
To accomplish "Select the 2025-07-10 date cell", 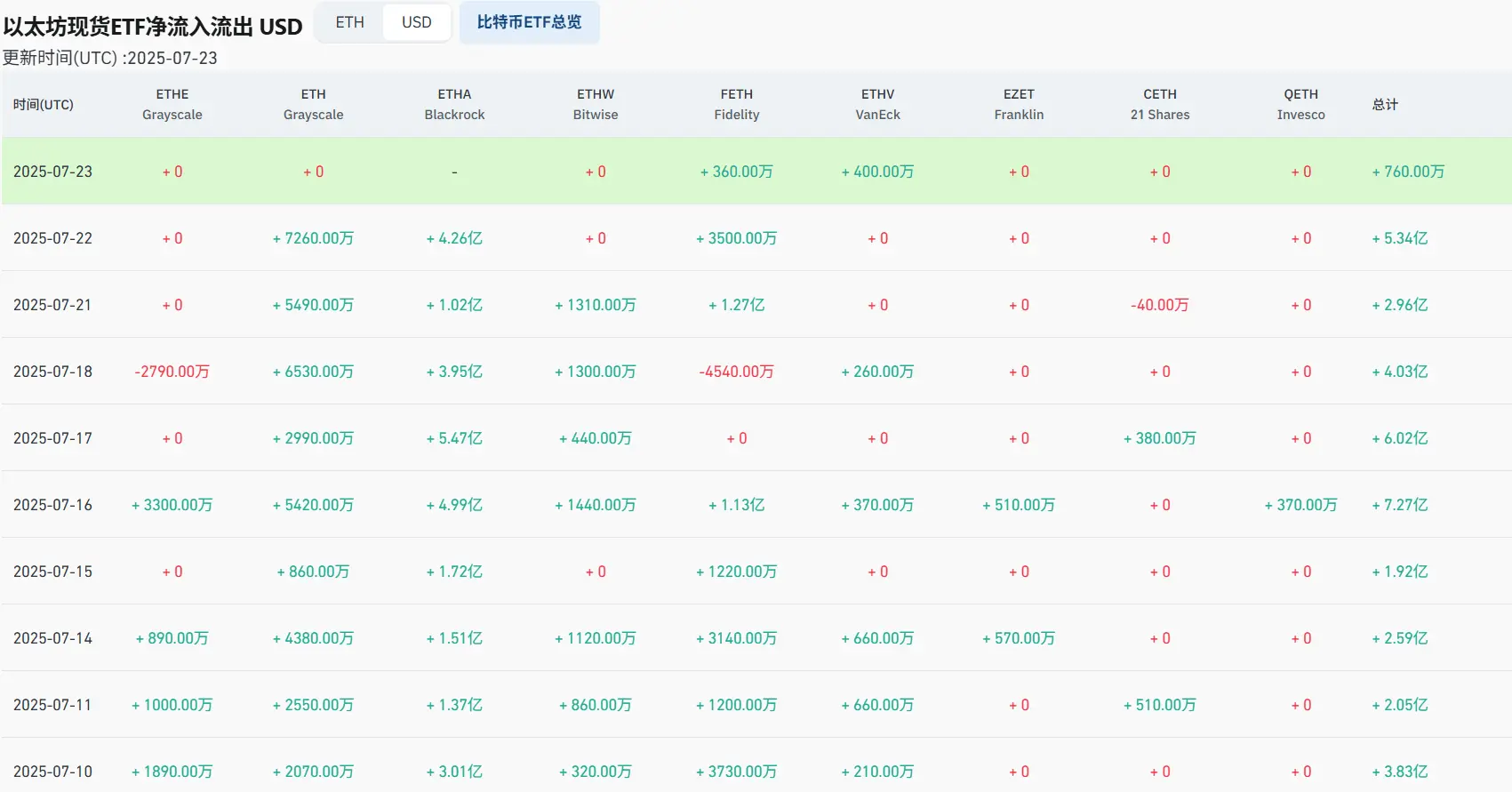I will (x=52, y=772).
